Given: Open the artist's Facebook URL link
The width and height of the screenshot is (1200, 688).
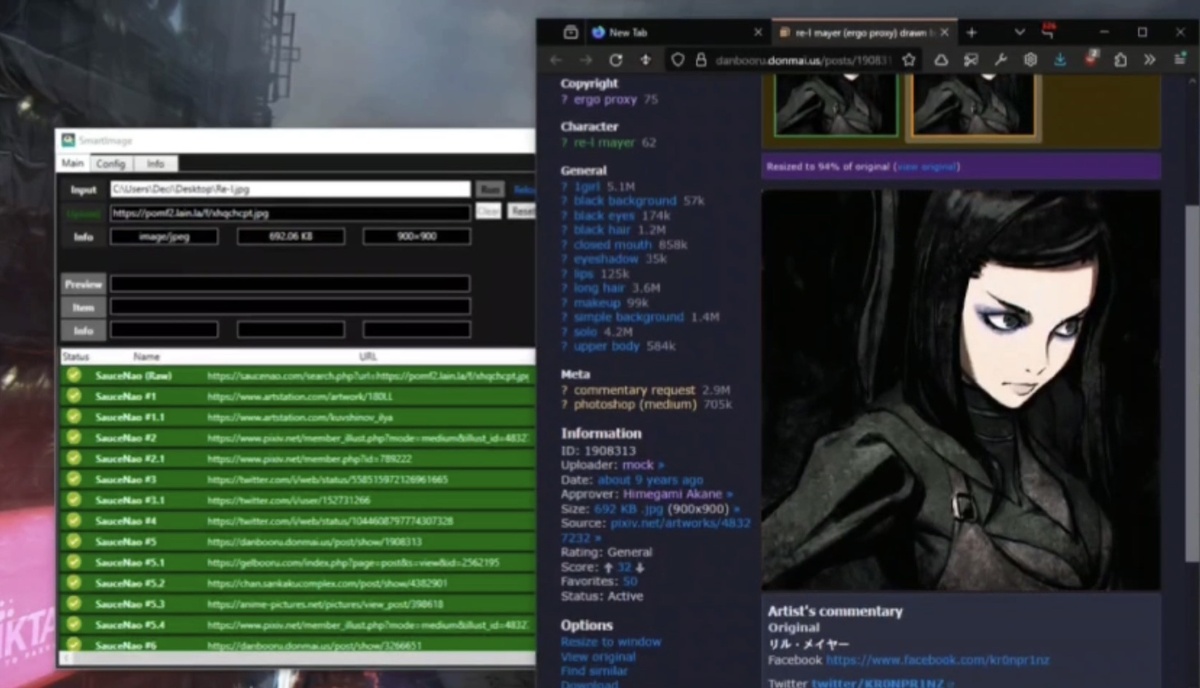Looking at the screenshot, I should [x=938, y=660].
